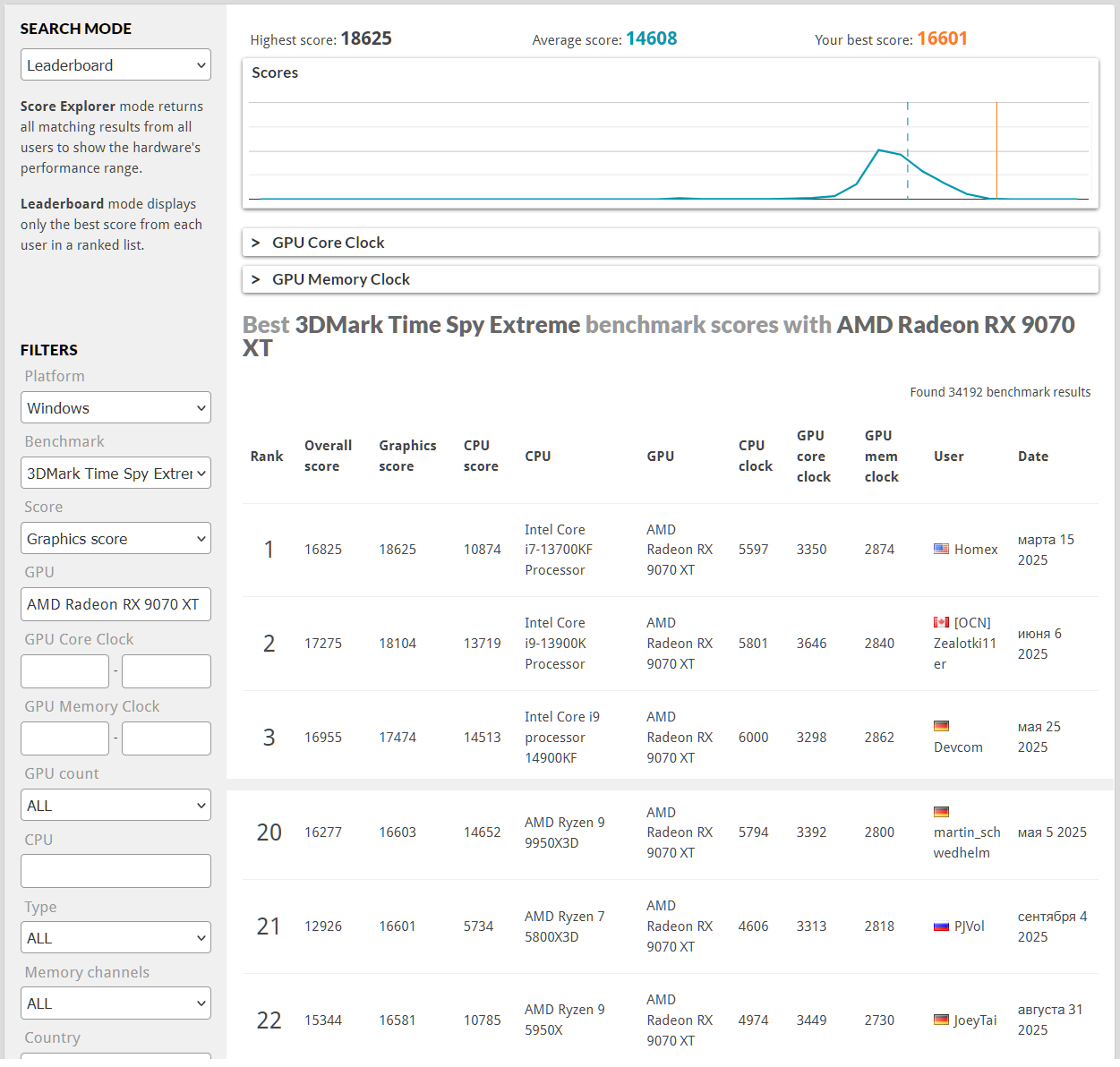
Task: Click the flag above martin_schwedhelm
Action: pos(941,812)
